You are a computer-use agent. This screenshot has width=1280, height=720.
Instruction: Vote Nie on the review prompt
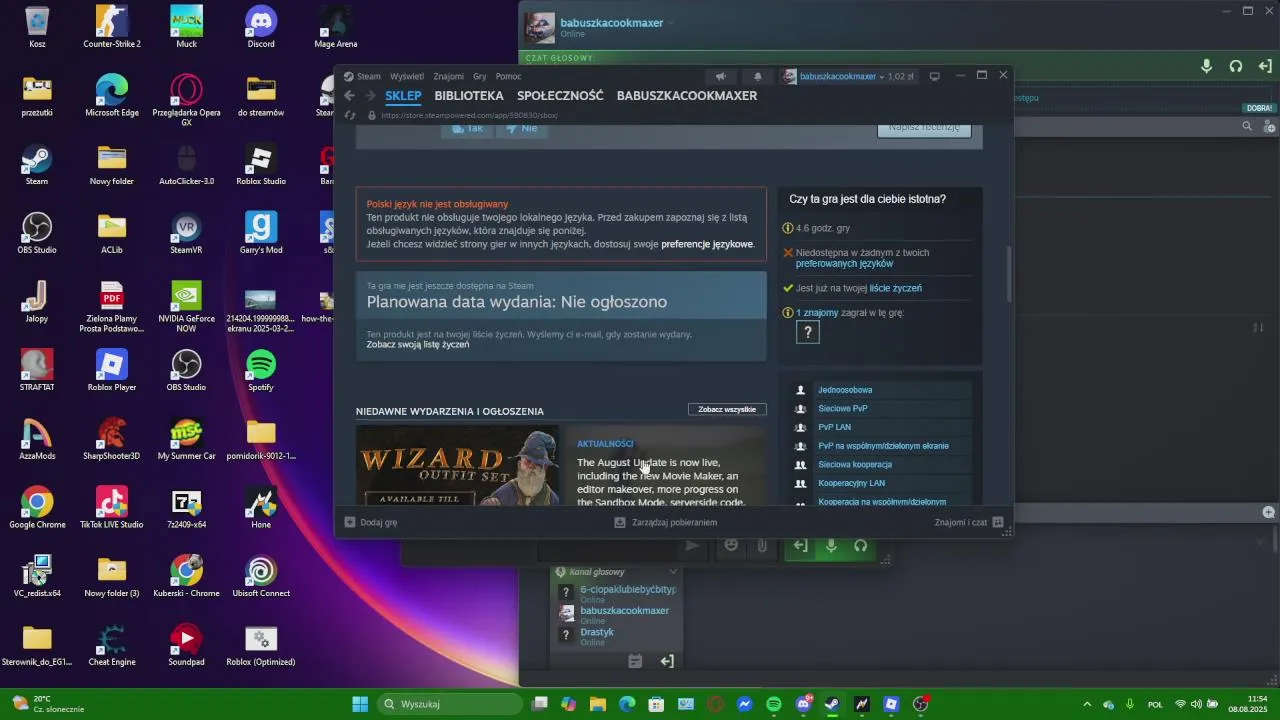(x=522, y=128)
